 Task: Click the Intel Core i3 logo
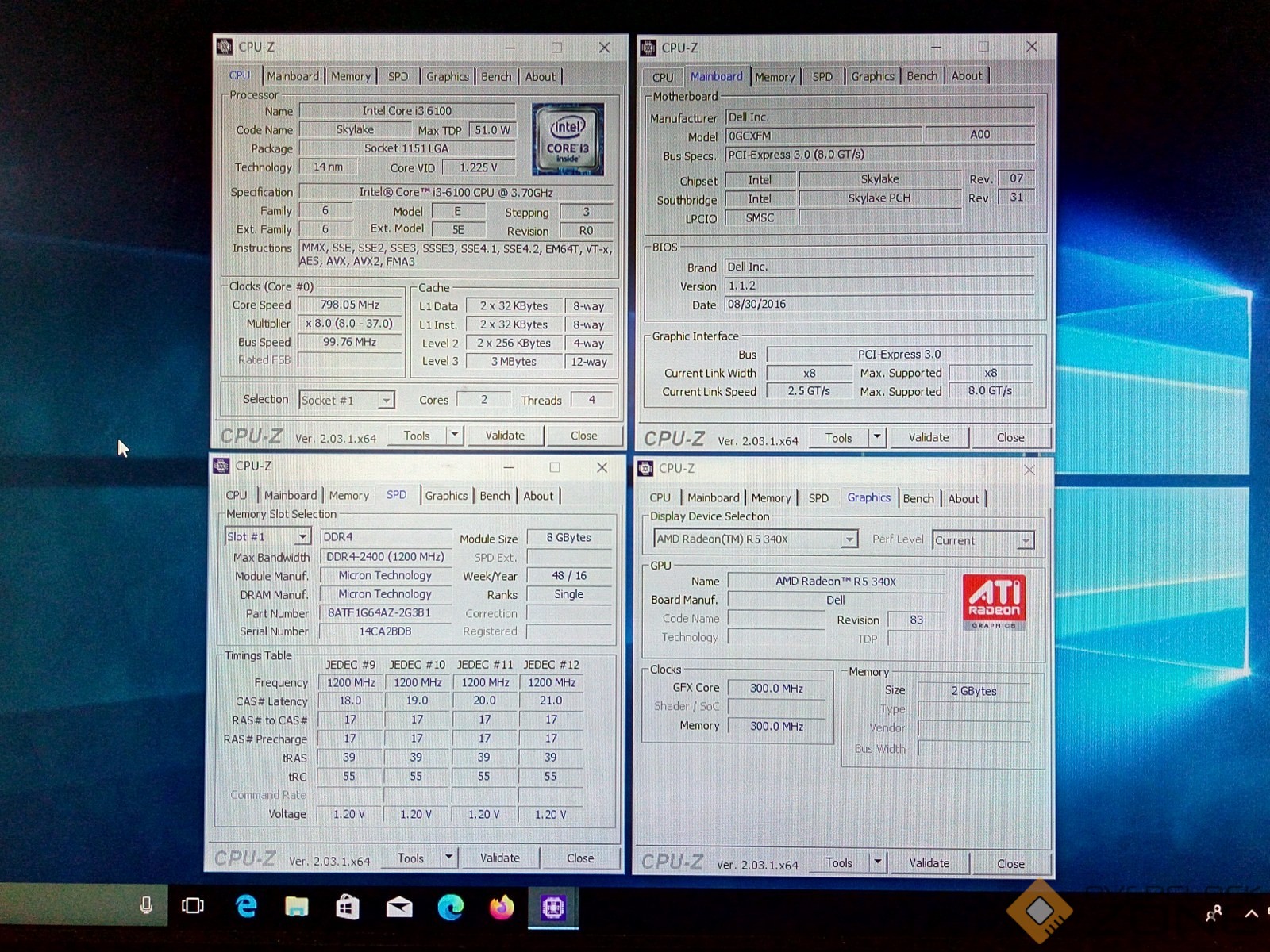point(568,139)
